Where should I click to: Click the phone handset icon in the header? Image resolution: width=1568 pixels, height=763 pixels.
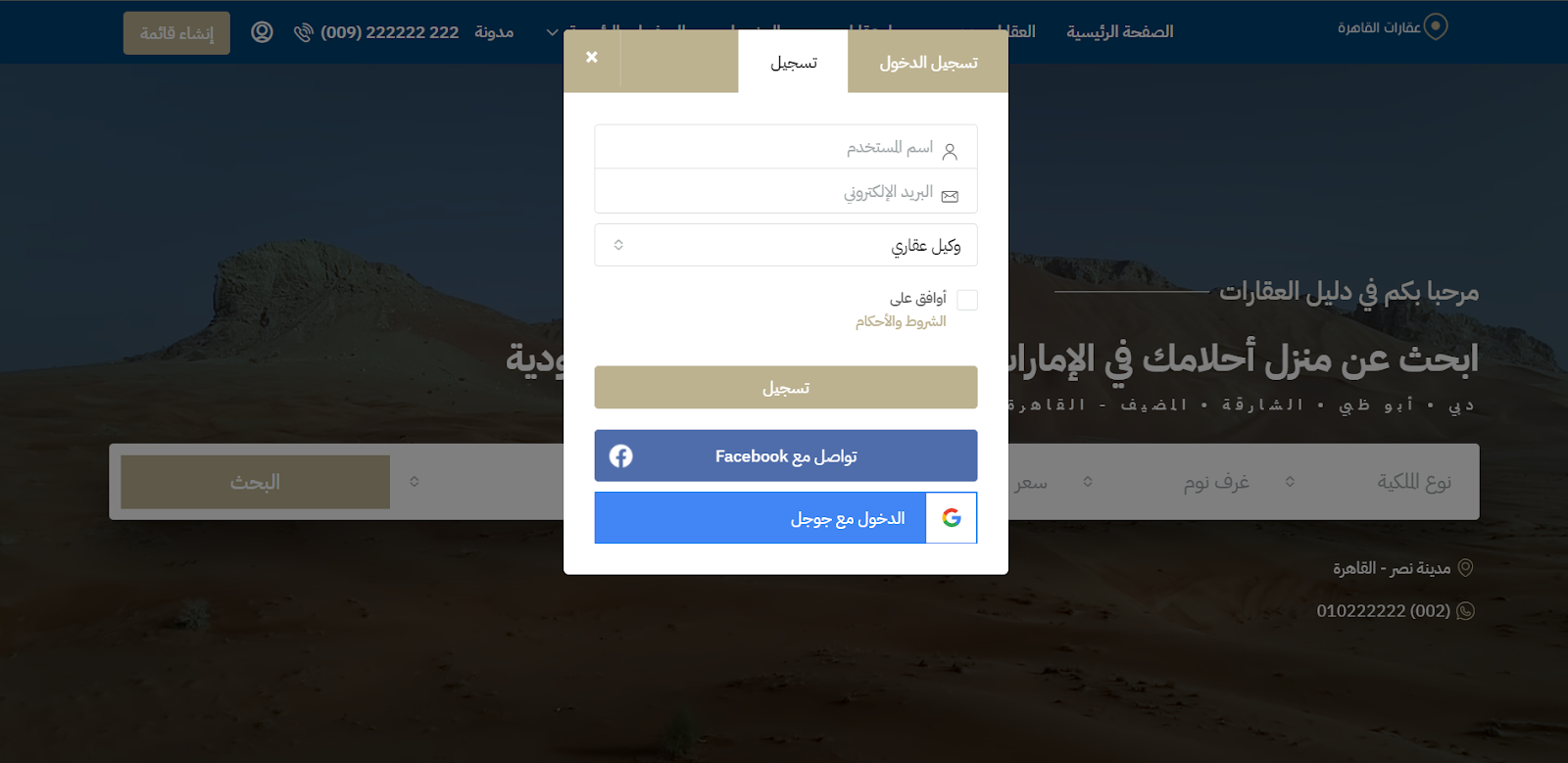click(x=304, y=33)
